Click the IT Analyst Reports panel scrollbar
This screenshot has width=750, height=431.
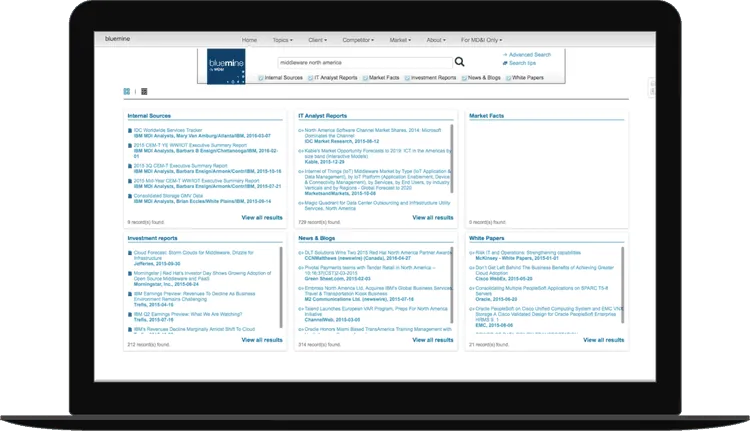click(x=452, y=159)
